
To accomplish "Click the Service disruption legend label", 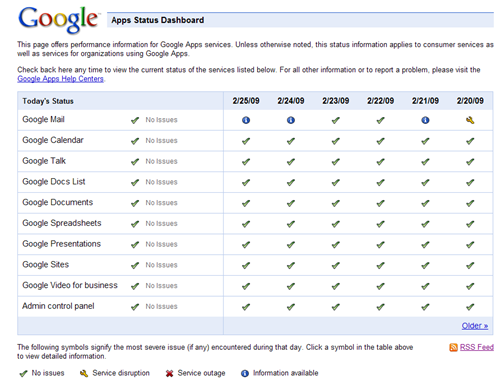I will tap(121, 373).
